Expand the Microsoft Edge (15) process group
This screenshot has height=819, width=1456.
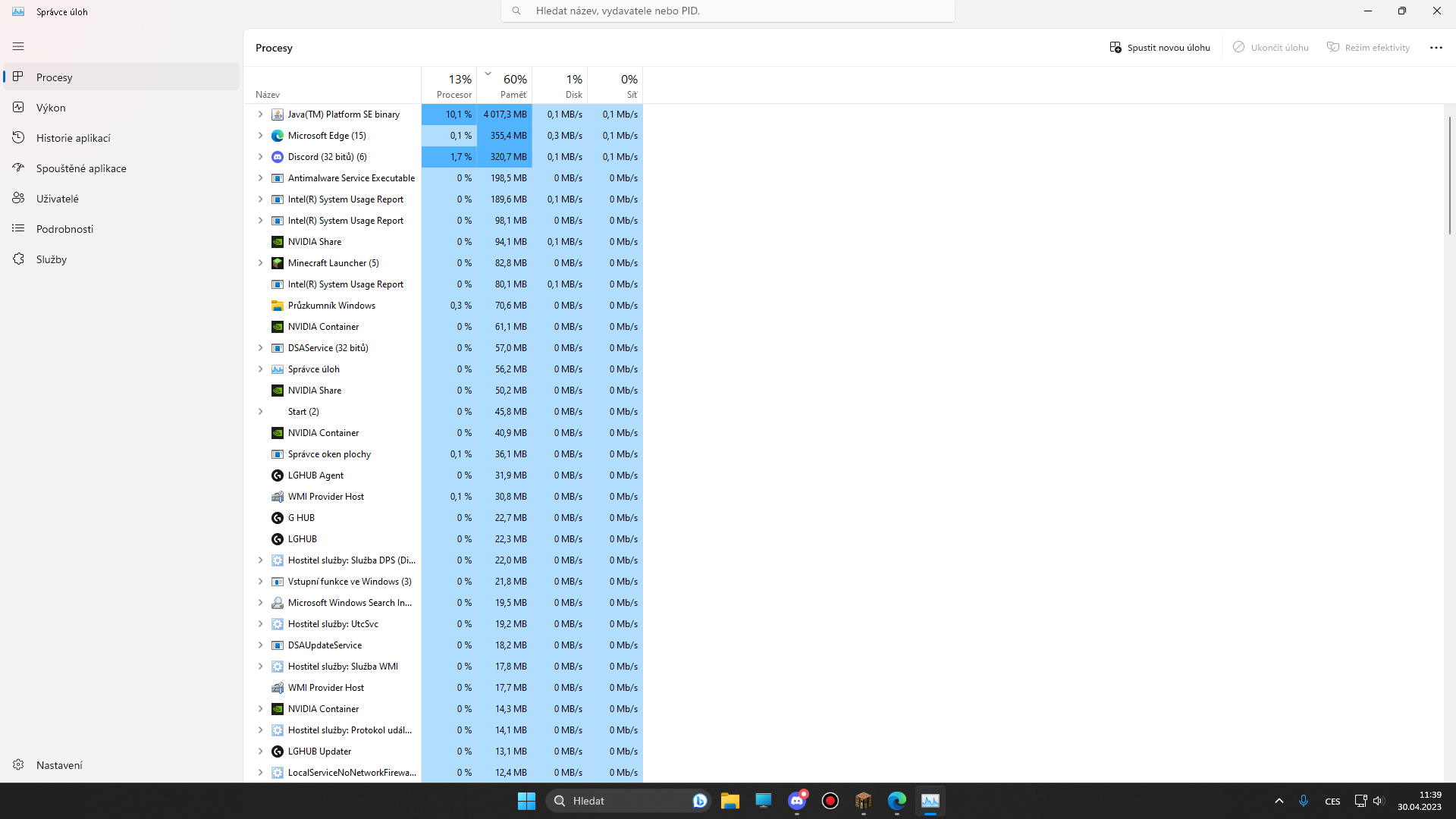260,136
